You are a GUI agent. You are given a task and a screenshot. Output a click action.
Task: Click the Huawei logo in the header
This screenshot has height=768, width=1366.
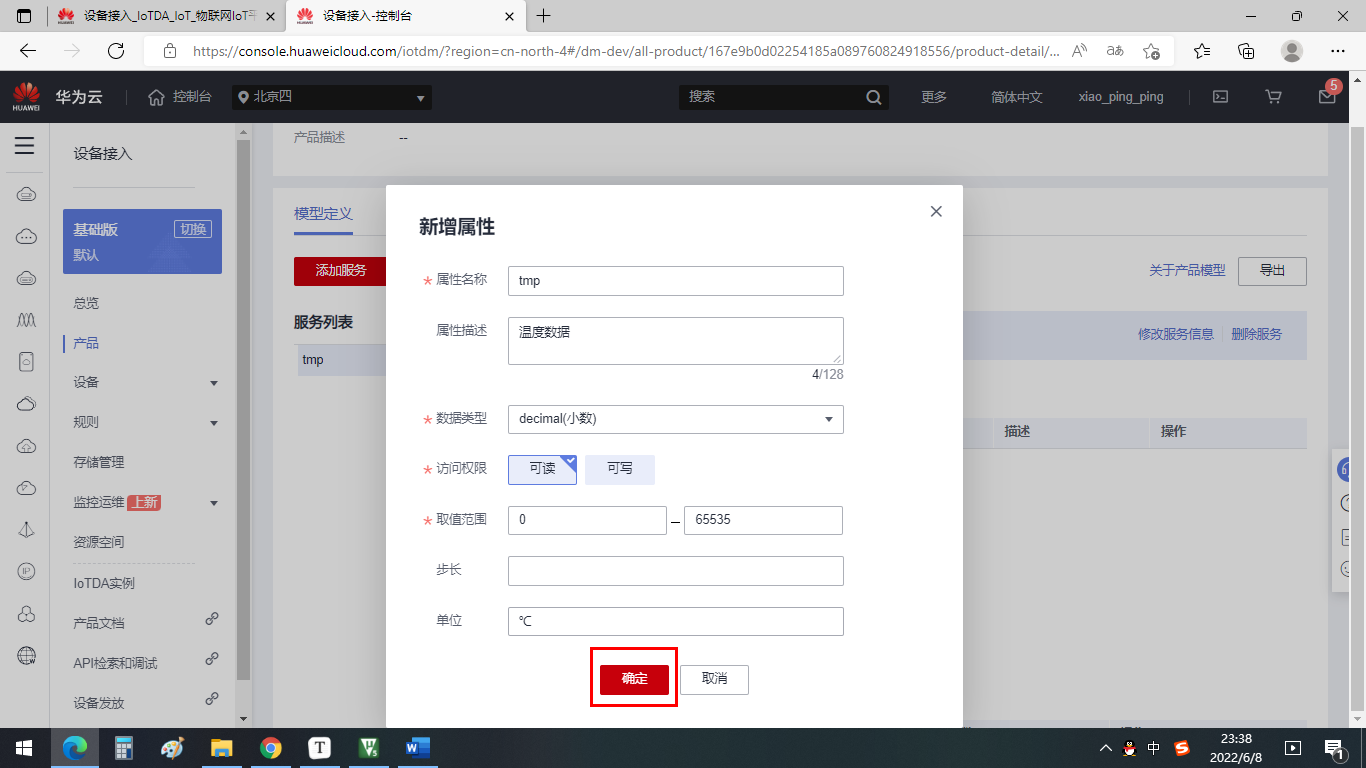tap(26, 97)
